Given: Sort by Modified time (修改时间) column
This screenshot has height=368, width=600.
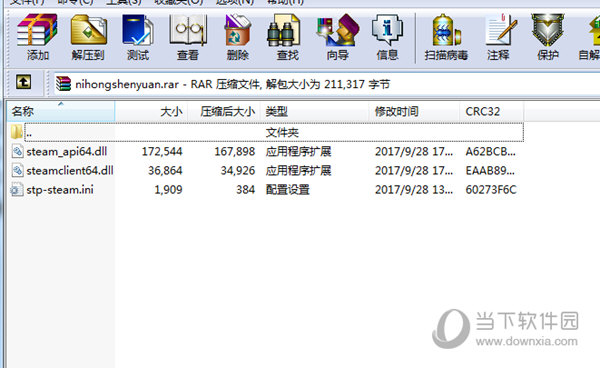Looking at the screenshot, I should (x=414, y=111).
